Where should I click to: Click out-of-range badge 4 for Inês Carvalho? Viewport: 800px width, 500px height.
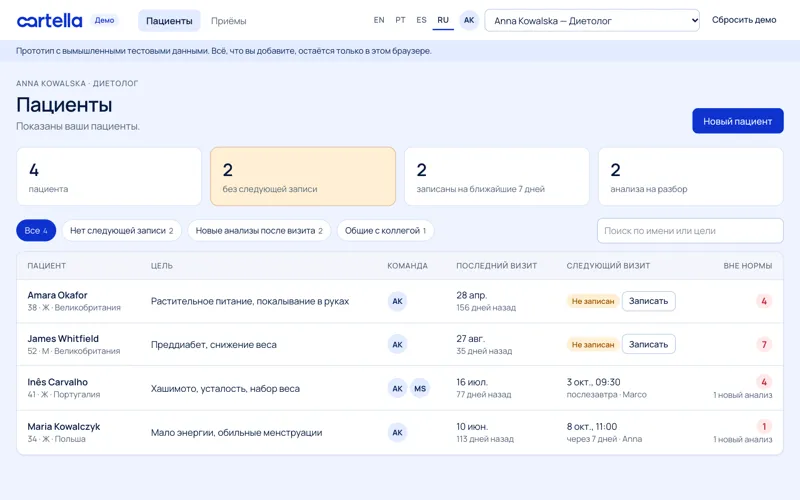coord(764,382)
